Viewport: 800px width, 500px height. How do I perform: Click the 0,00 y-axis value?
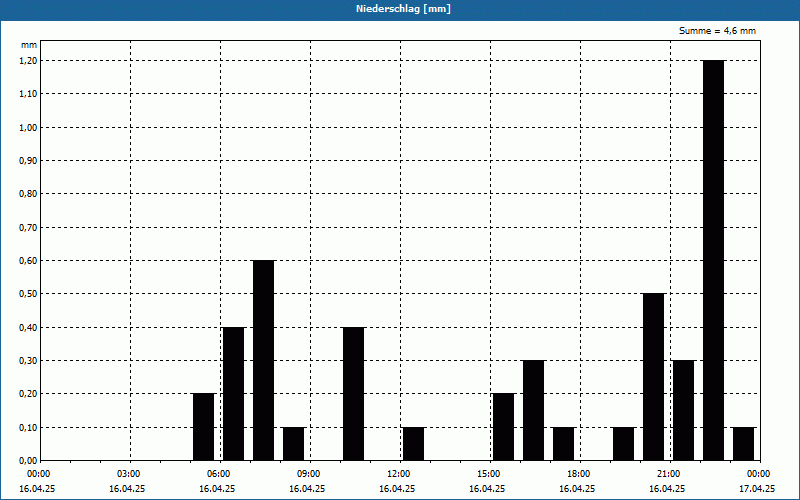tap(28, 461)
